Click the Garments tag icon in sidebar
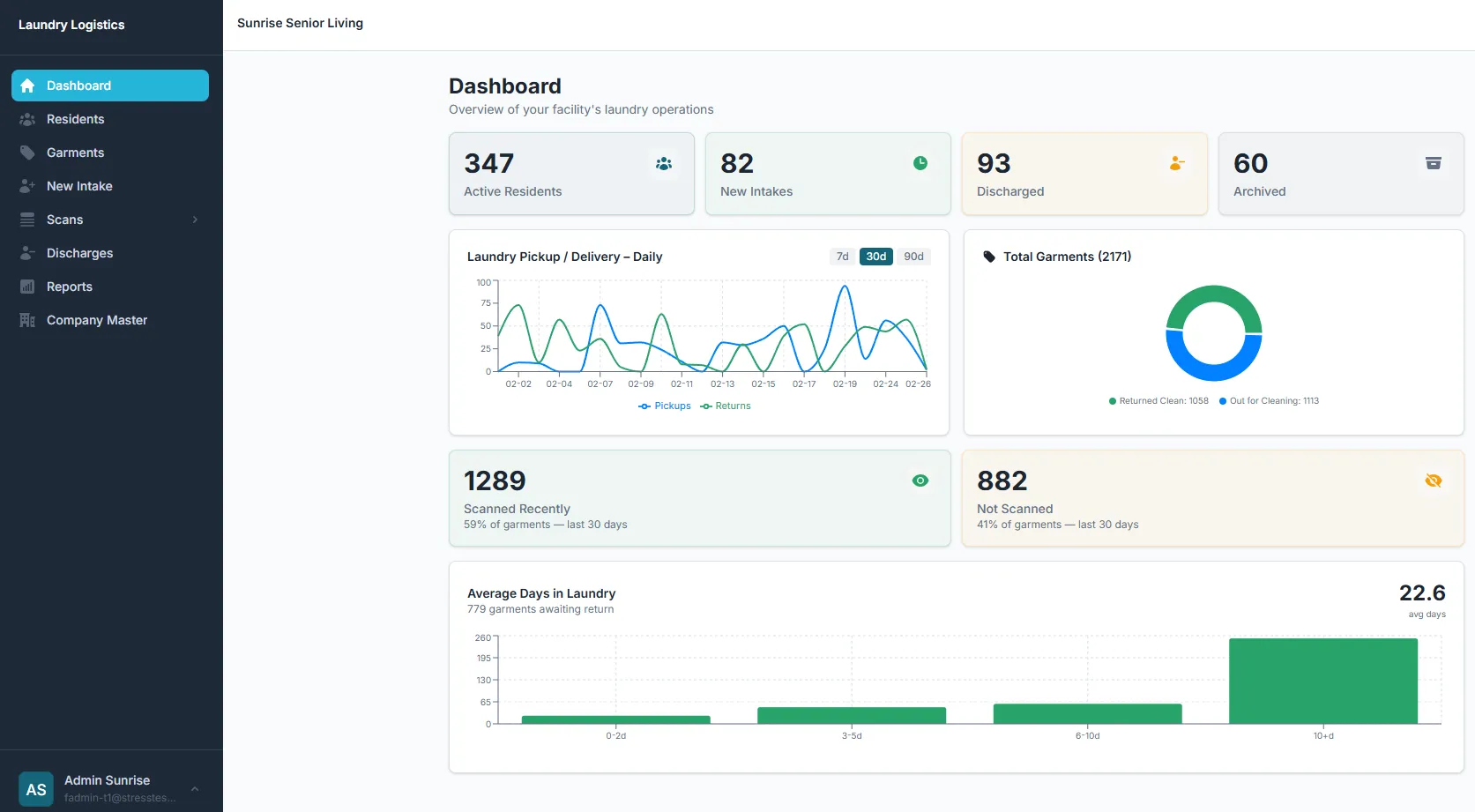1475x812 pixels. click(x=27, y=152)
